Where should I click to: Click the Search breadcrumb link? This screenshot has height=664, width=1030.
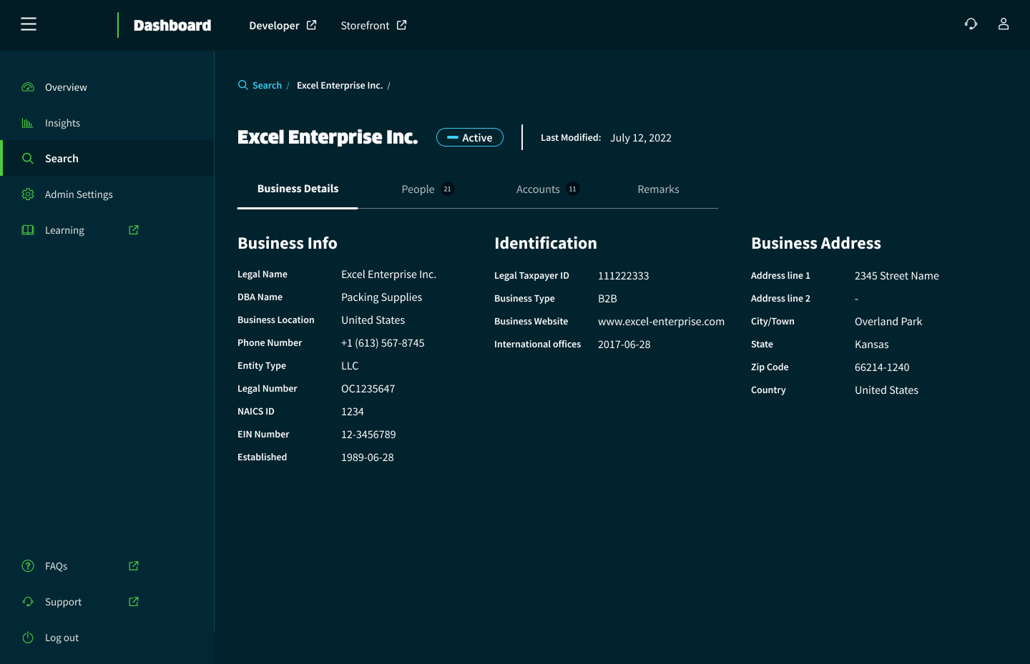[267, 85]
